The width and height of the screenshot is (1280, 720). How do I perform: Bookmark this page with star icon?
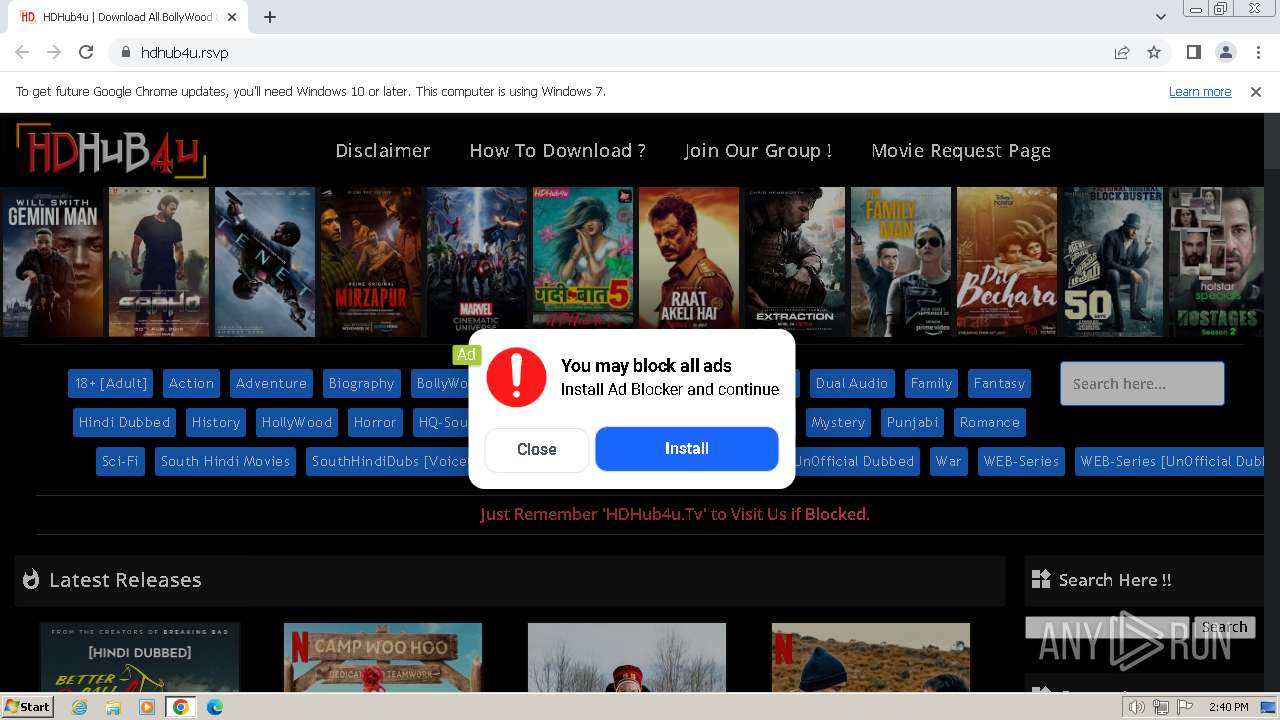[1154, 52]
